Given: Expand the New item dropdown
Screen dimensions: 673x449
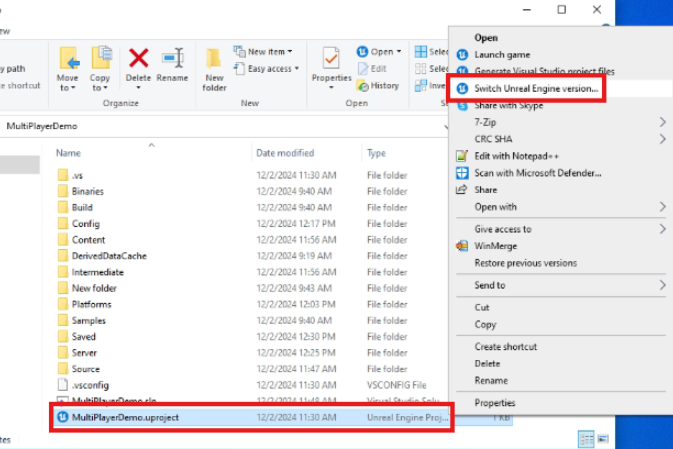Looking at the screenshot, I should pyautogui.click(x=264, y=52).
